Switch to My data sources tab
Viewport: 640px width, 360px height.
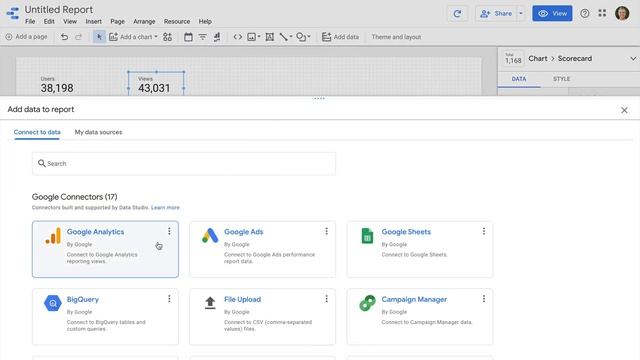pyautogui.click(x=98, y=132)
